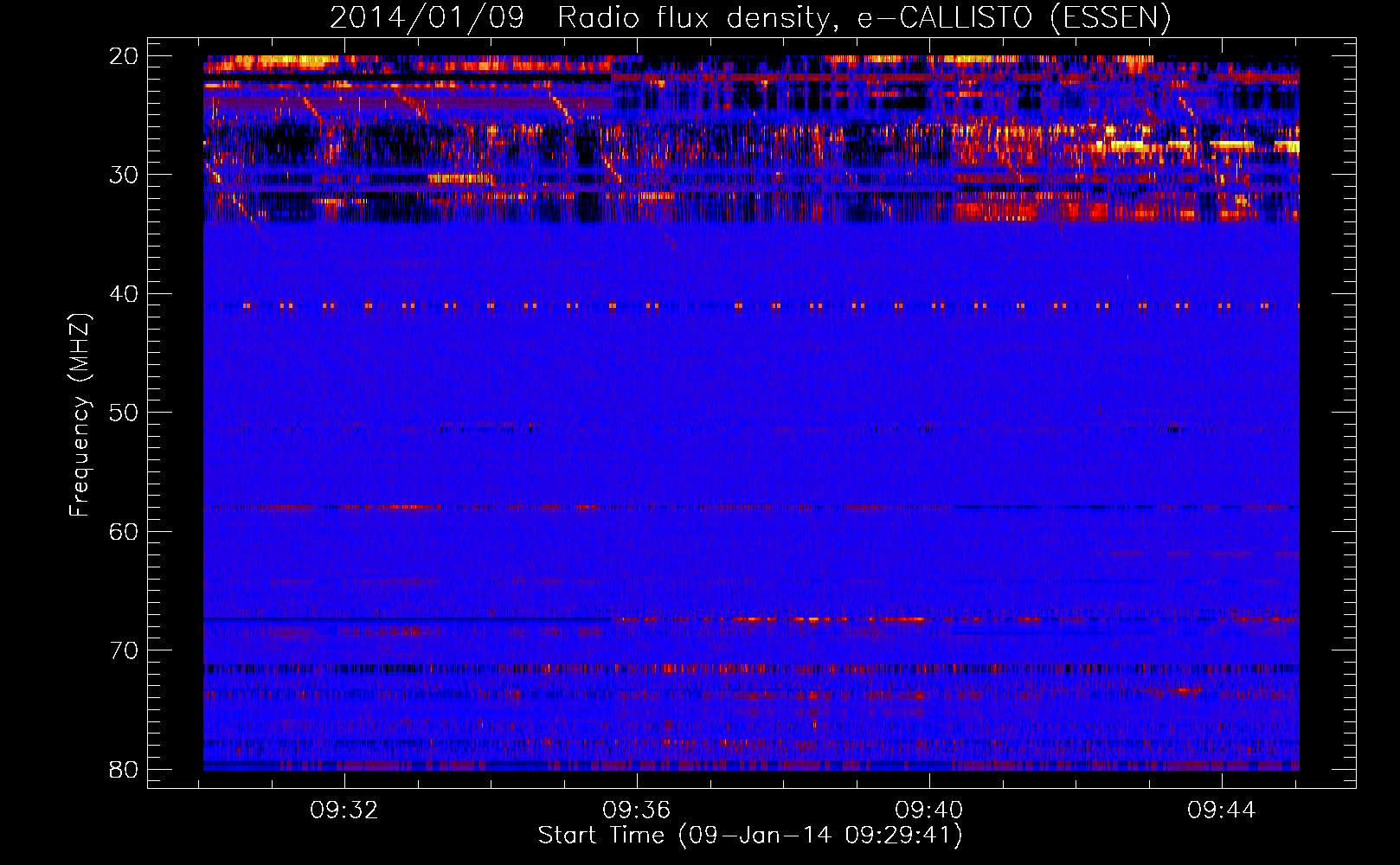Click the 40 frequency tick label
The width and height of the screenshot is (1400, 865).
click(124, 294)
